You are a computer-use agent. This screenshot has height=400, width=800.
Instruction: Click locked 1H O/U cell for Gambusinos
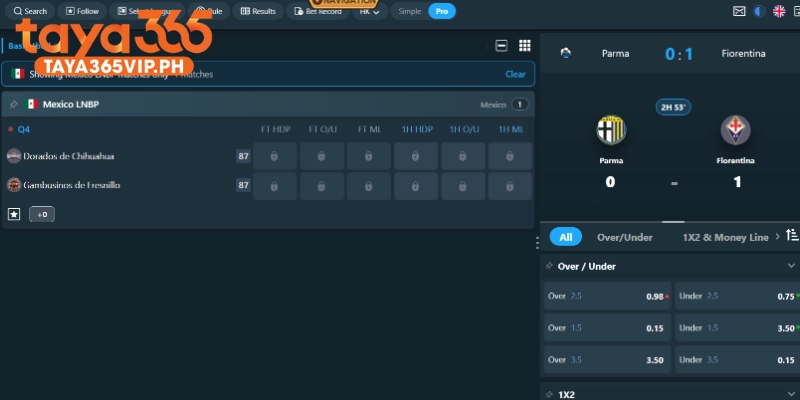pos(463,186)
